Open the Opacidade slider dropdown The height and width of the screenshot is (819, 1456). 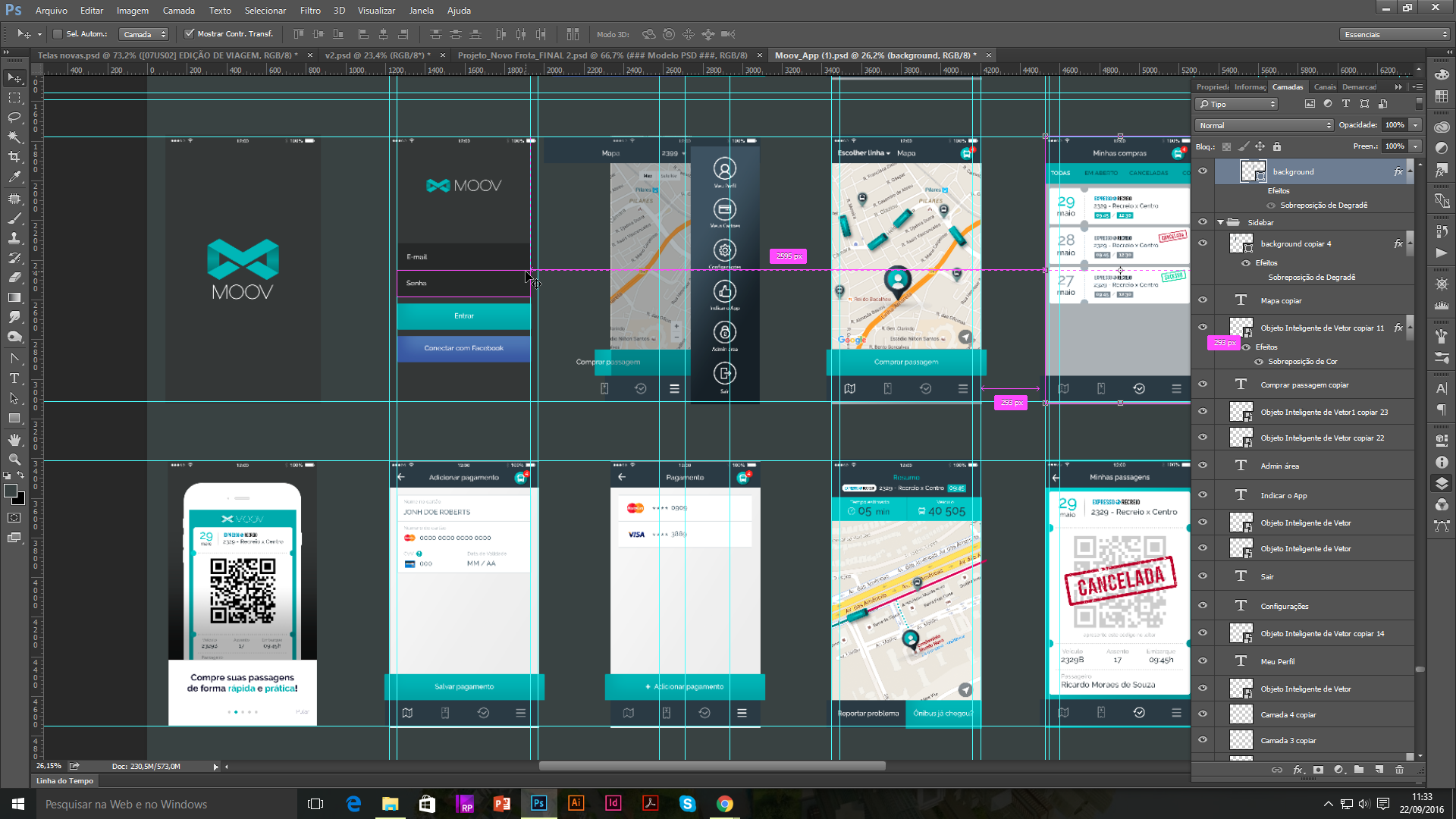1415,125
